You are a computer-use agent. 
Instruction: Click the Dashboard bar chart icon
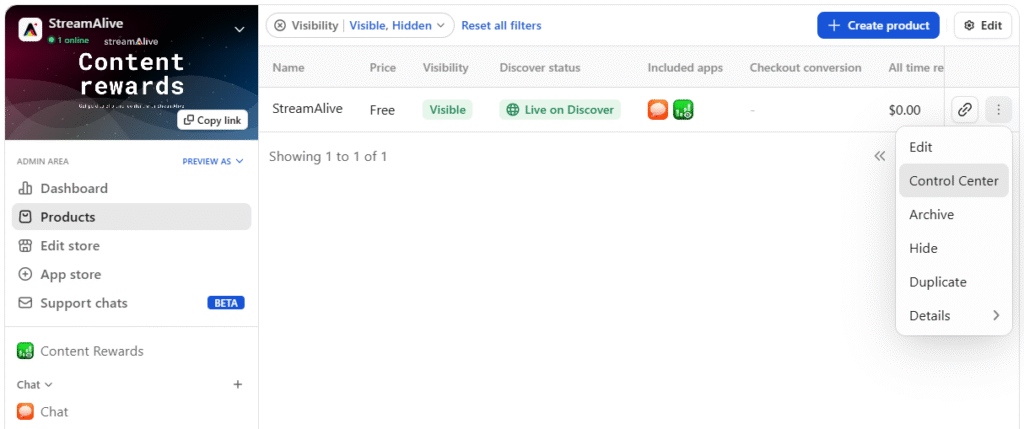25,189
